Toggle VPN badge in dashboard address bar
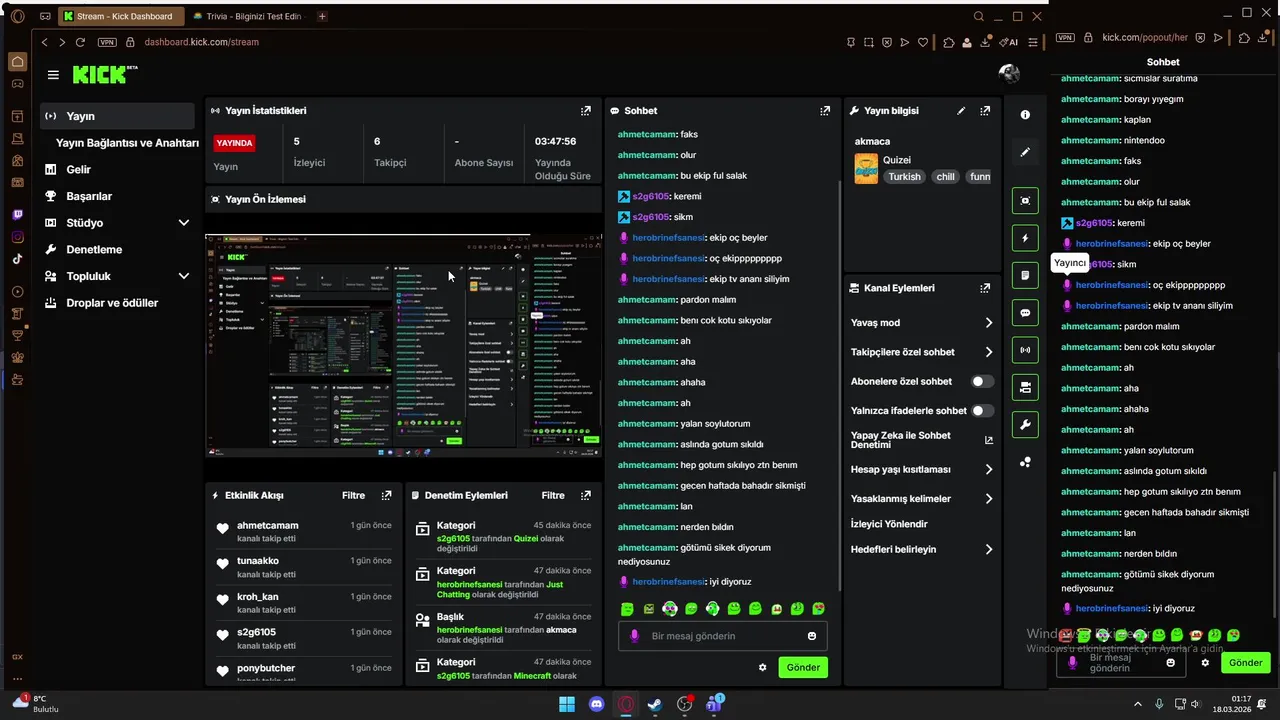This screenshot has width=1280, height=720. tap(107, 42)
